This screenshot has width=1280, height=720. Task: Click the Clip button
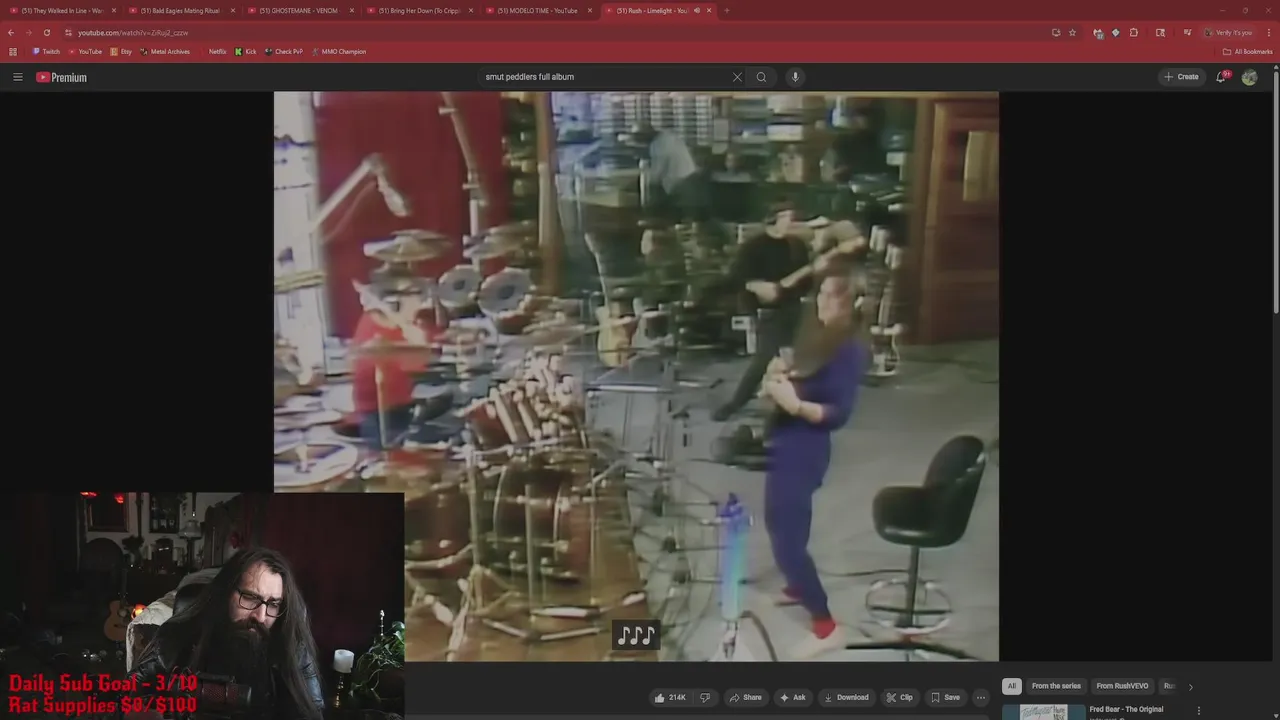[899, 697]
